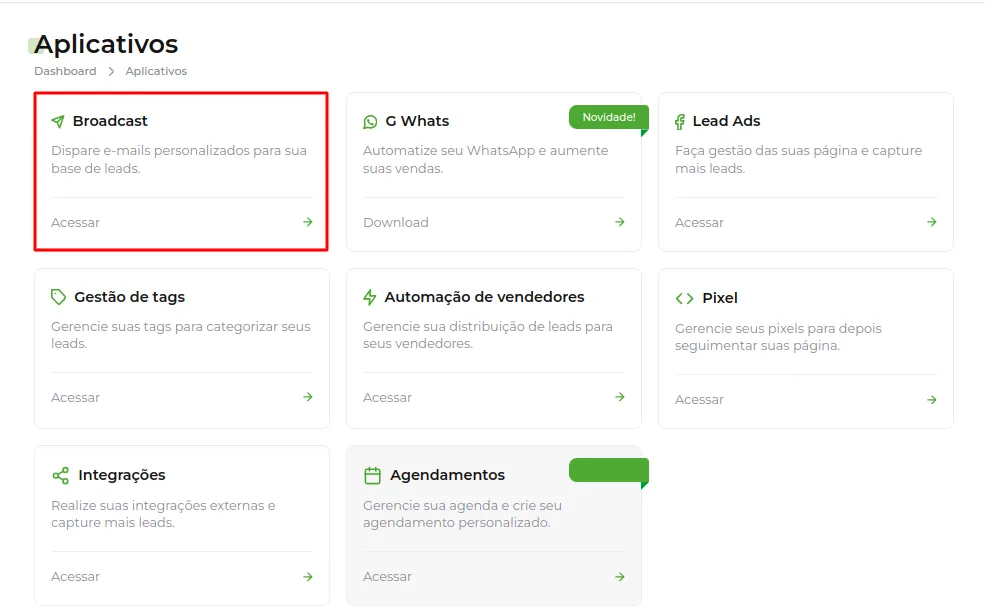
Task: Click the Pixel card title
Action: pyautogui.click(x=720, y=298)
